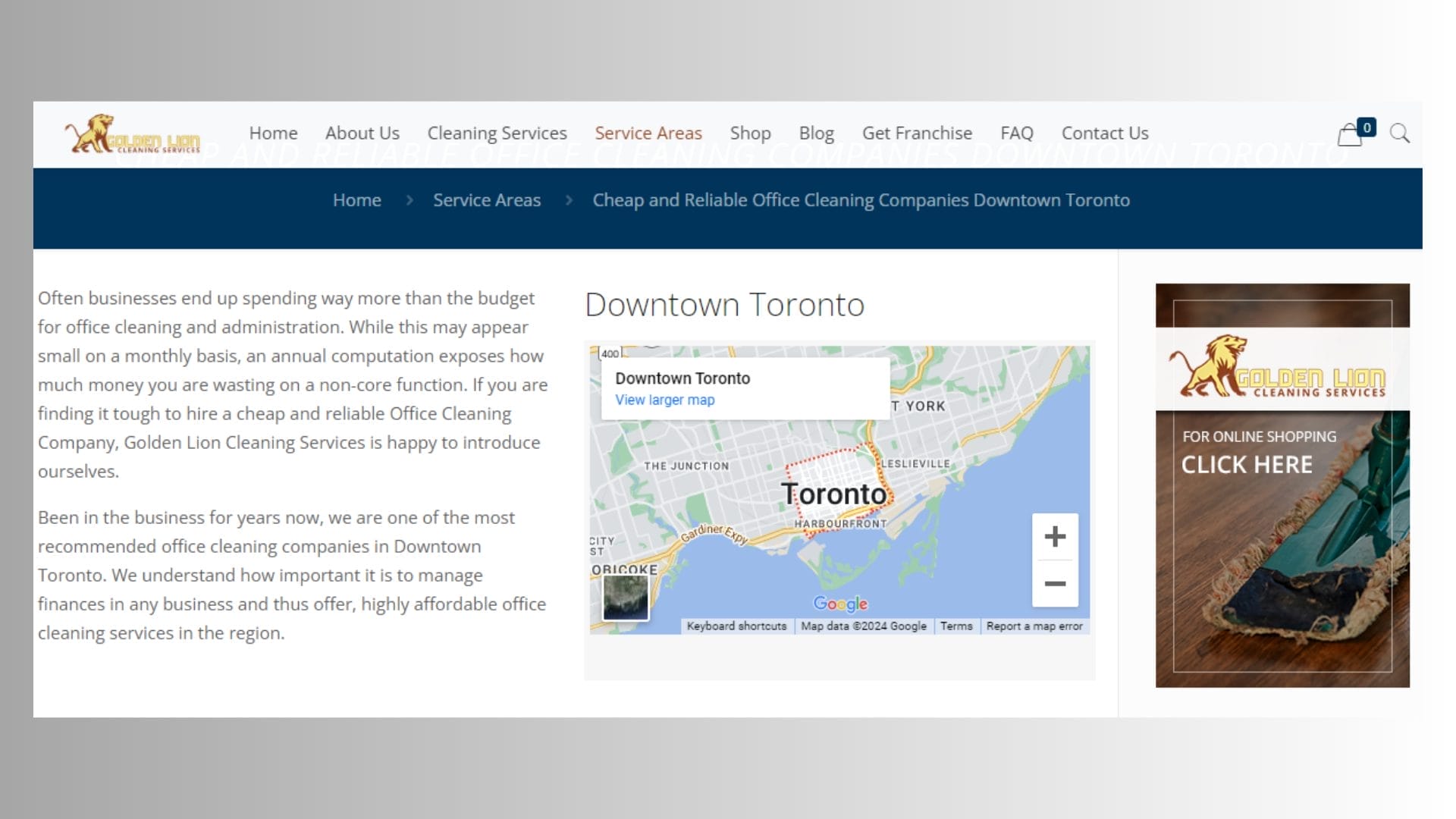Screen dimensions: 1456x819
Task: Open the Blog menu item
Action: click(x=817, y=133)
